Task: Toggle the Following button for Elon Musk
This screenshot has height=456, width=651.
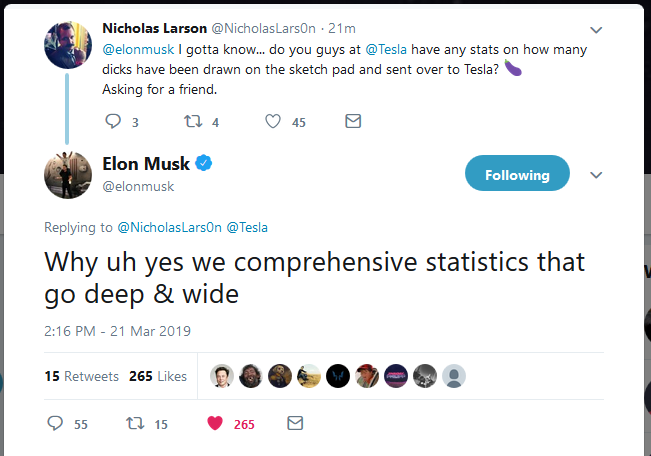Action: 517,173
